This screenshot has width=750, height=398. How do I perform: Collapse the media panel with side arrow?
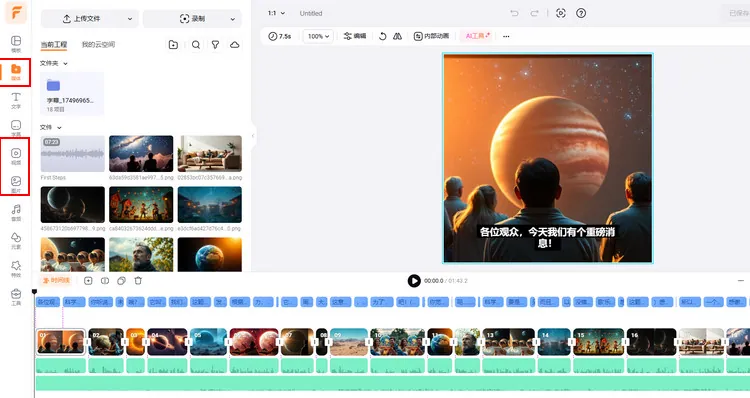tap(253, 135)
